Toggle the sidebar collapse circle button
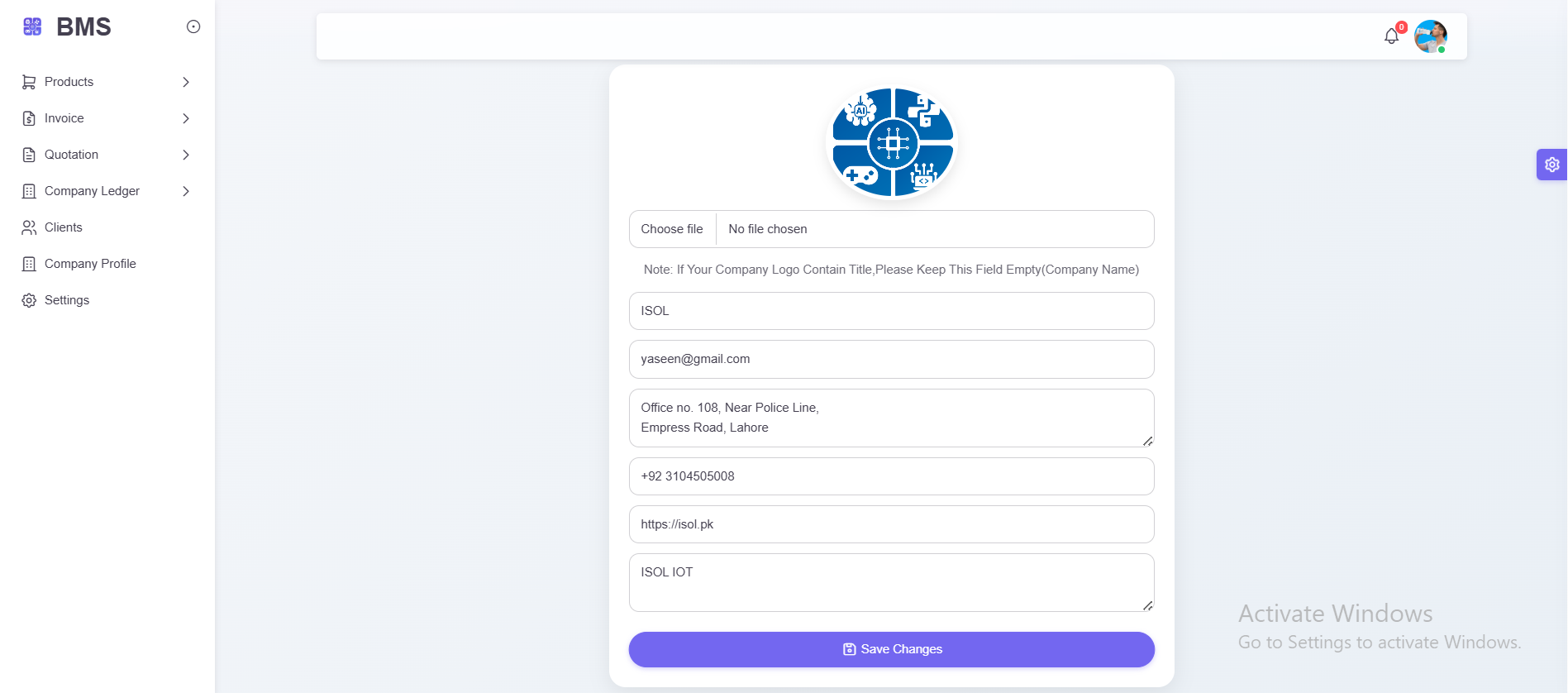 pyautogui.click(x=193, y=26)
